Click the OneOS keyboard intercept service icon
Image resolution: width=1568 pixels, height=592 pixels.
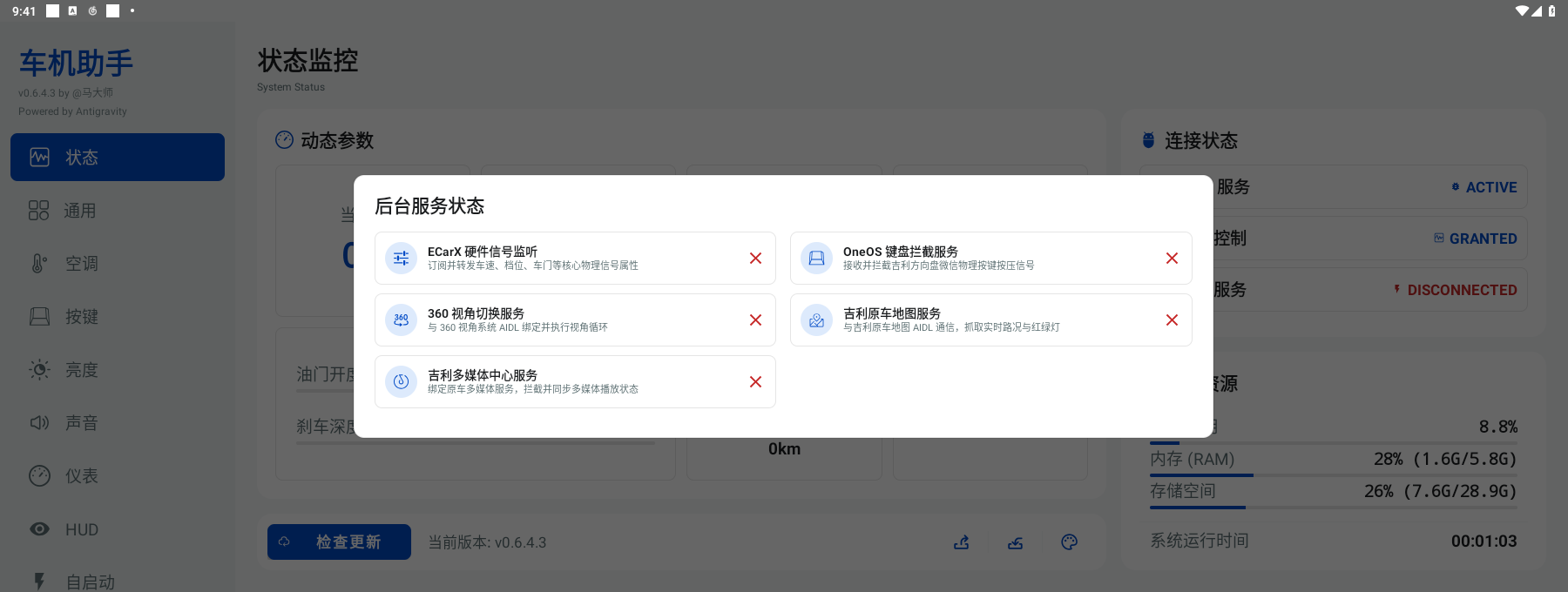pos(816,259)
